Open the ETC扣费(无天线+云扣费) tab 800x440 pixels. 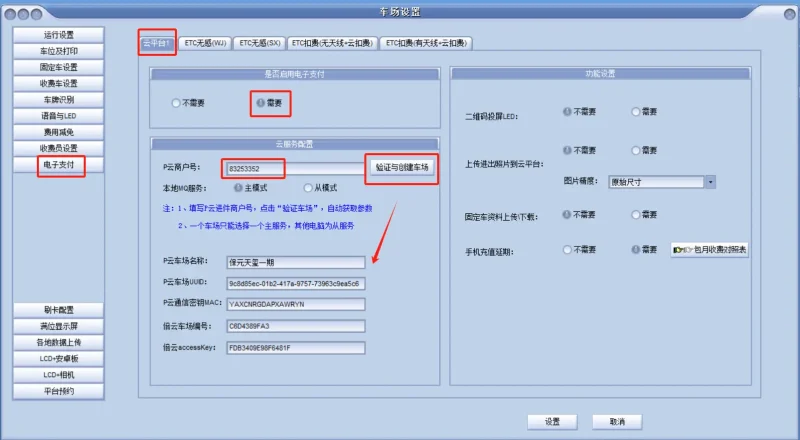click(332, 43)
